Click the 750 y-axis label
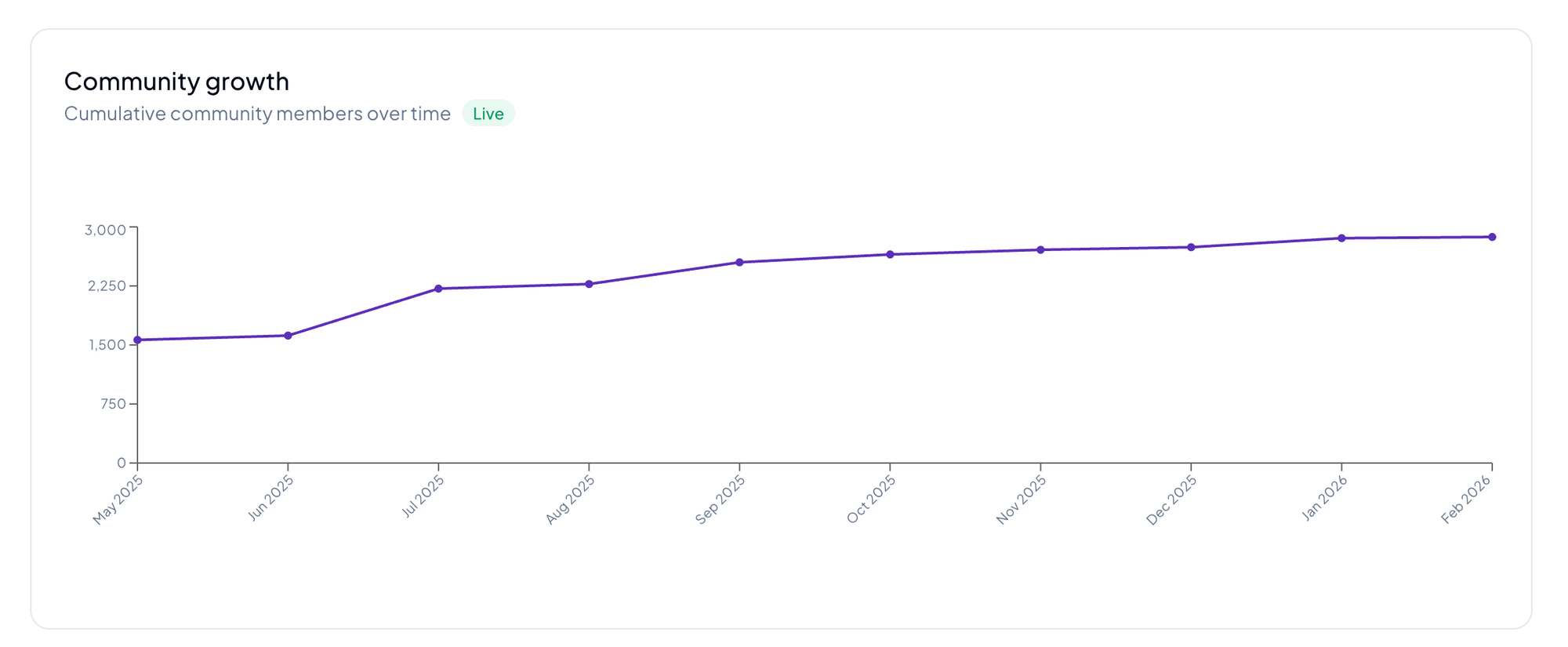This screenshot has height=647, width=1568. [x=113, y=404]
